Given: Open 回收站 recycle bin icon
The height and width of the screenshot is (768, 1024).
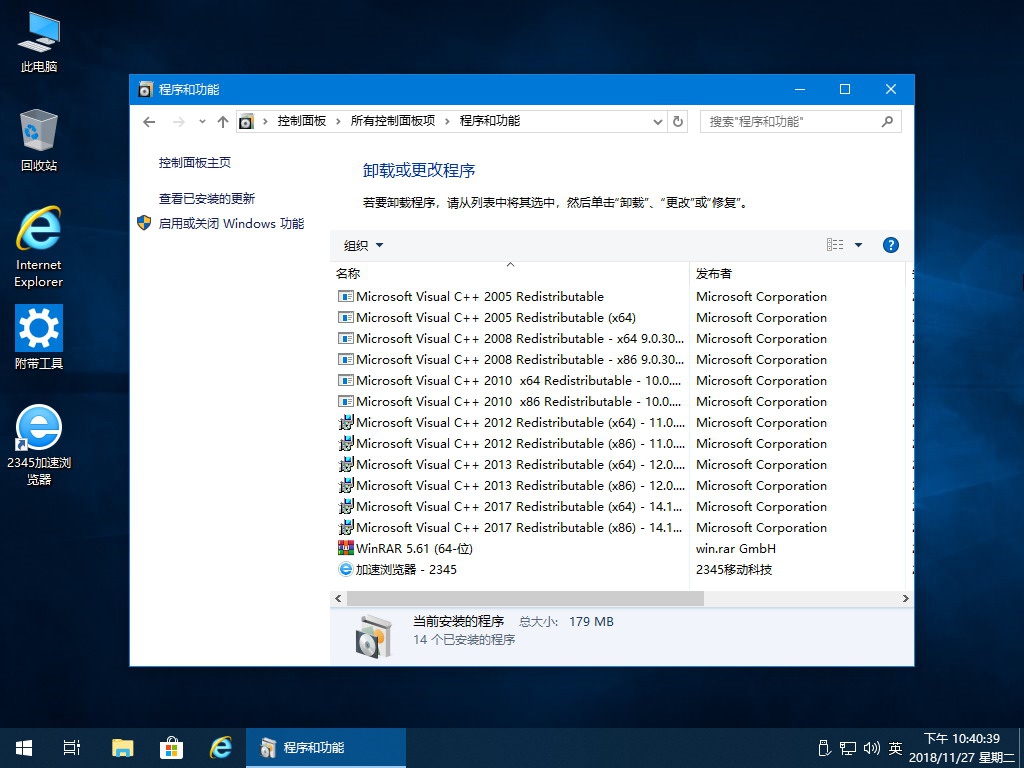Looking at the screenshot, I should [39, 140].
